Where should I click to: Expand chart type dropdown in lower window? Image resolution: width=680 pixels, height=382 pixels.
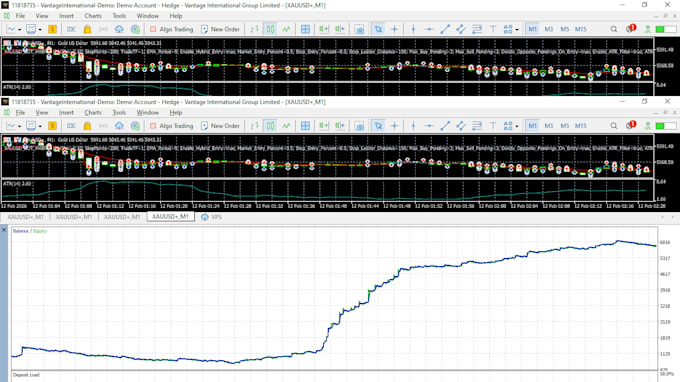point(20,126)
